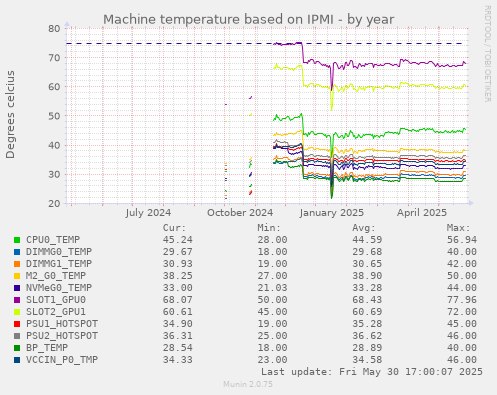The width and height of the screenshot is (497, 395).
Task: Select the PSU2_HOTSPOT legend label
Action: [x=62, y=336]
